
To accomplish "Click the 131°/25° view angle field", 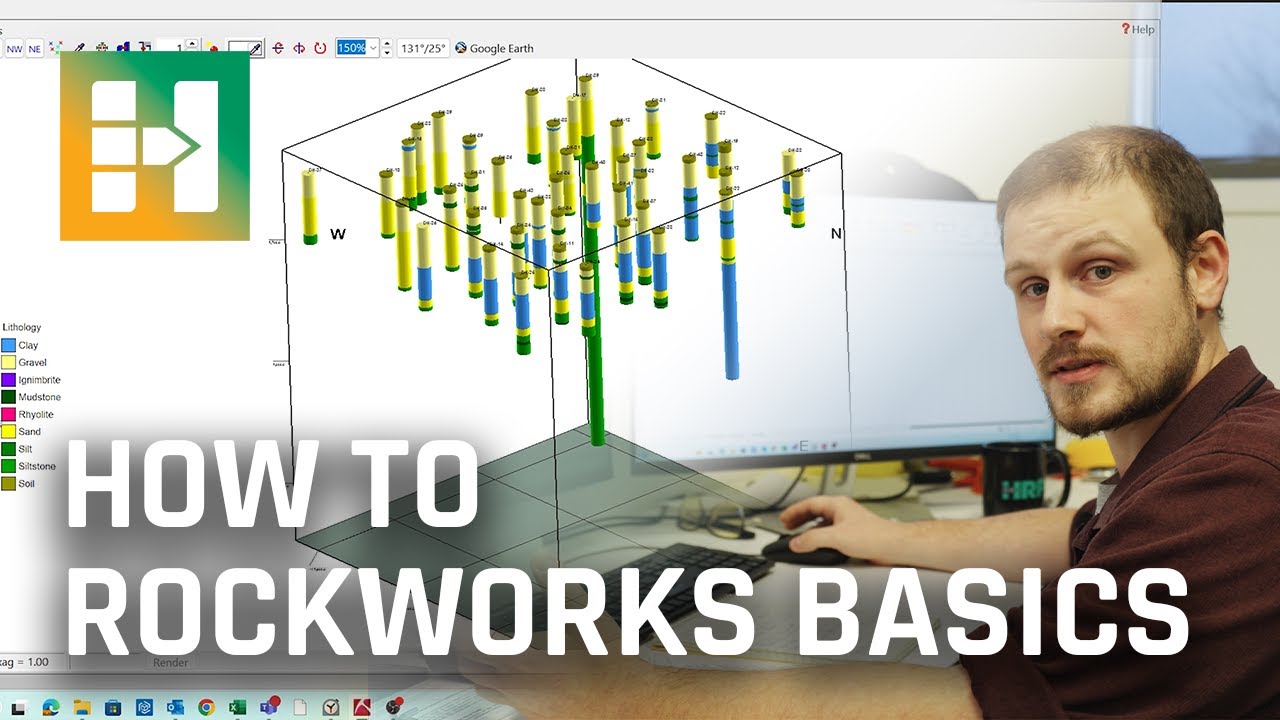I will [424, 48].
